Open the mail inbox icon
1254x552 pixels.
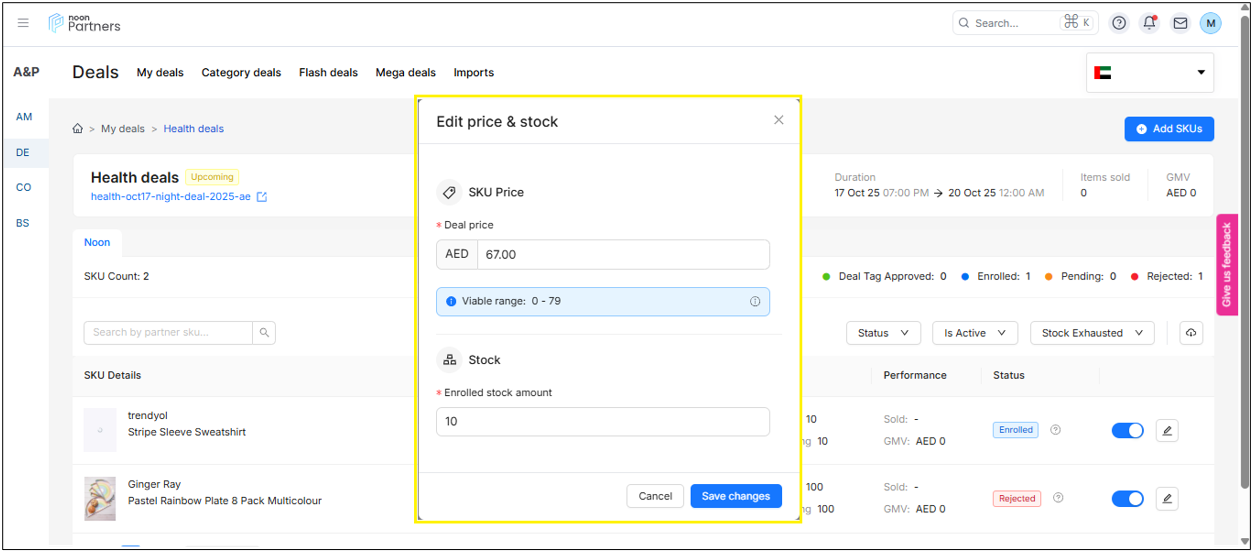coord(1180,23)
